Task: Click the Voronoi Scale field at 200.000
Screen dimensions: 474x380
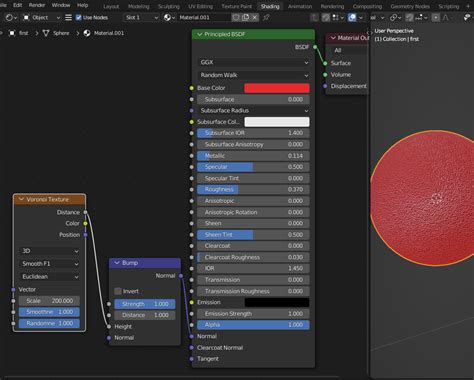Action: 49,301
